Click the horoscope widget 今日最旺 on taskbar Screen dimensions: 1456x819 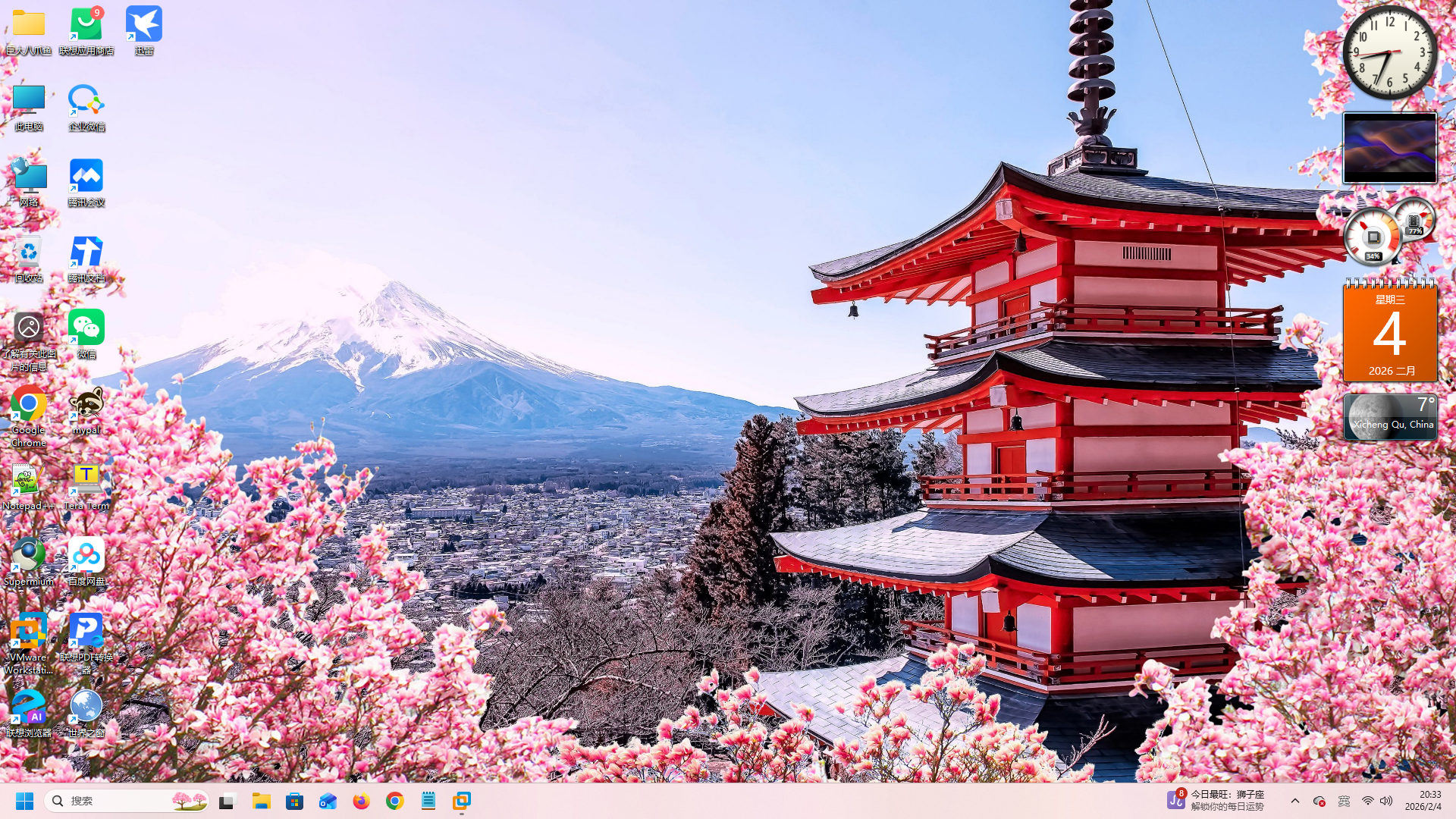[x=1216, y=800]
